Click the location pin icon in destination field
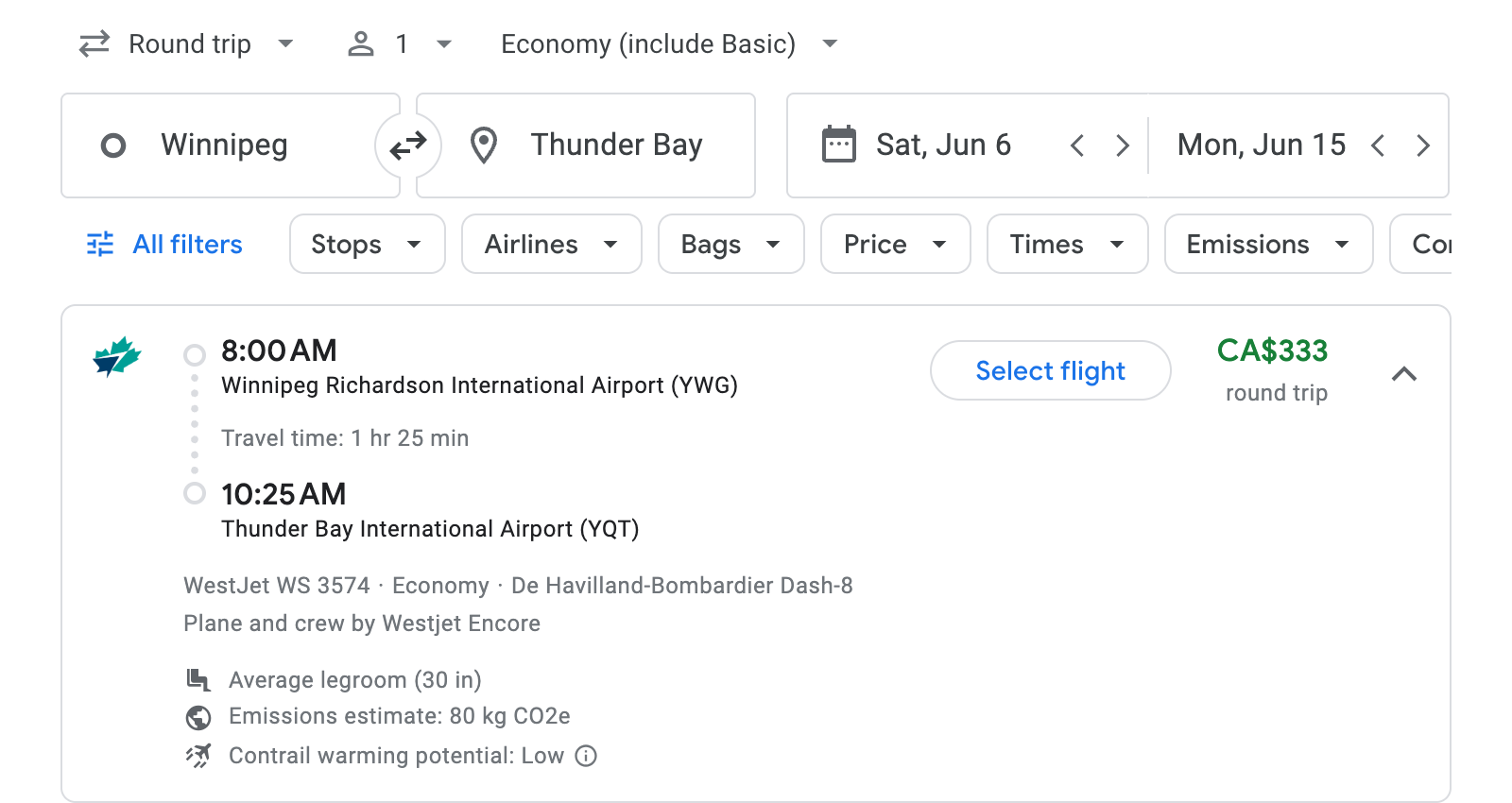Screen dimensions: 1512x803 484,145
